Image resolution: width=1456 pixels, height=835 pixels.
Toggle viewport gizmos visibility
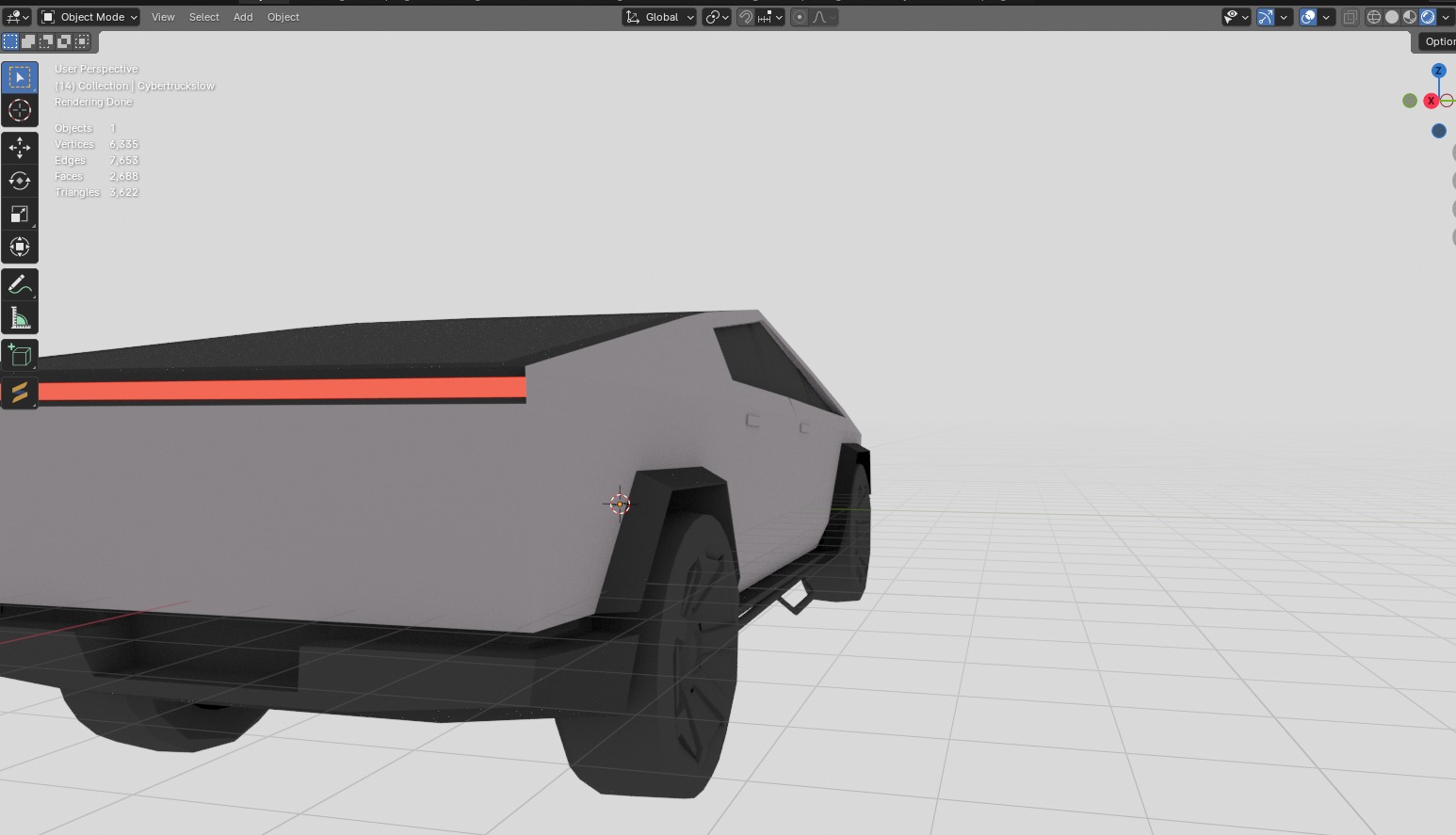(x=1266, y=17)
